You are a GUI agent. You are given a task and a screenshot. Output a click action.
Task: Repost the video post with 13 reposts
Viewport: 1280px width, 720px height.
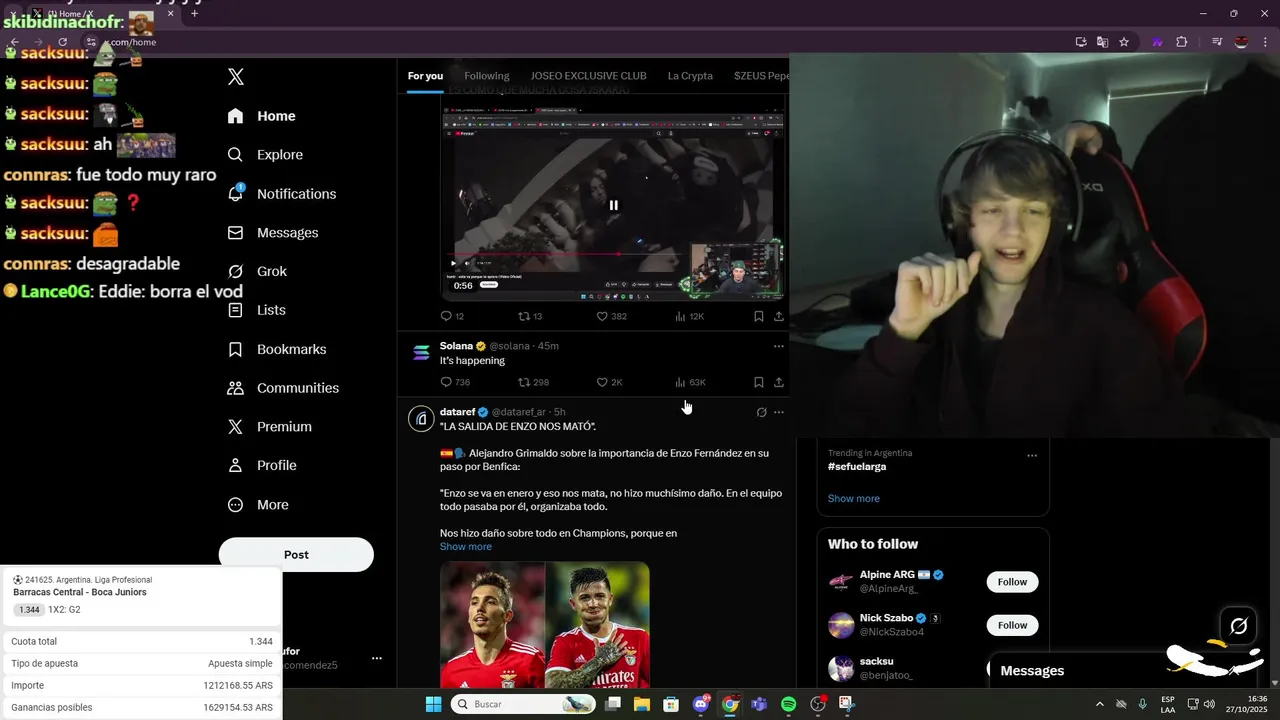530,316
